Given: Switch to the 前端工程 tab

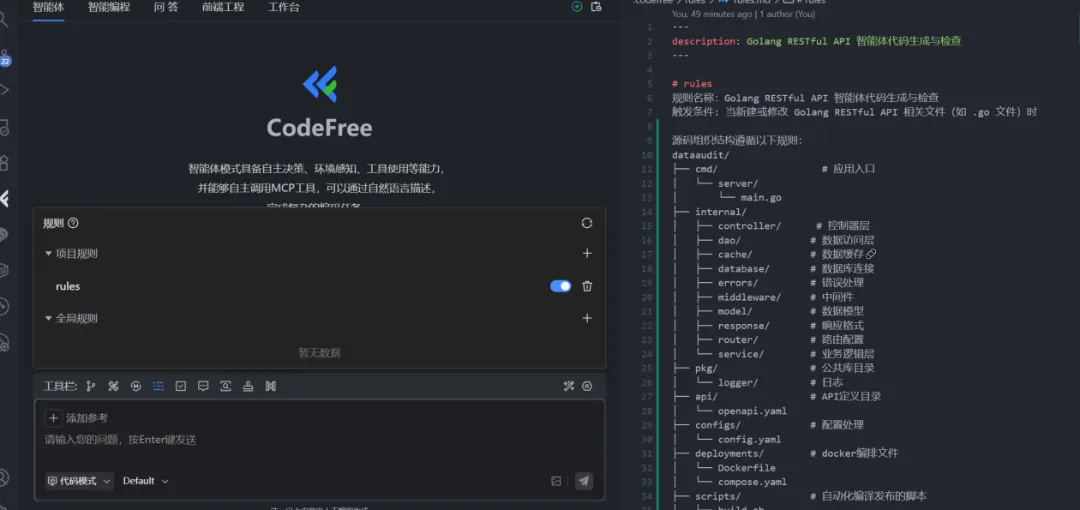Looking at the screenshot, I should pos(223,8).
